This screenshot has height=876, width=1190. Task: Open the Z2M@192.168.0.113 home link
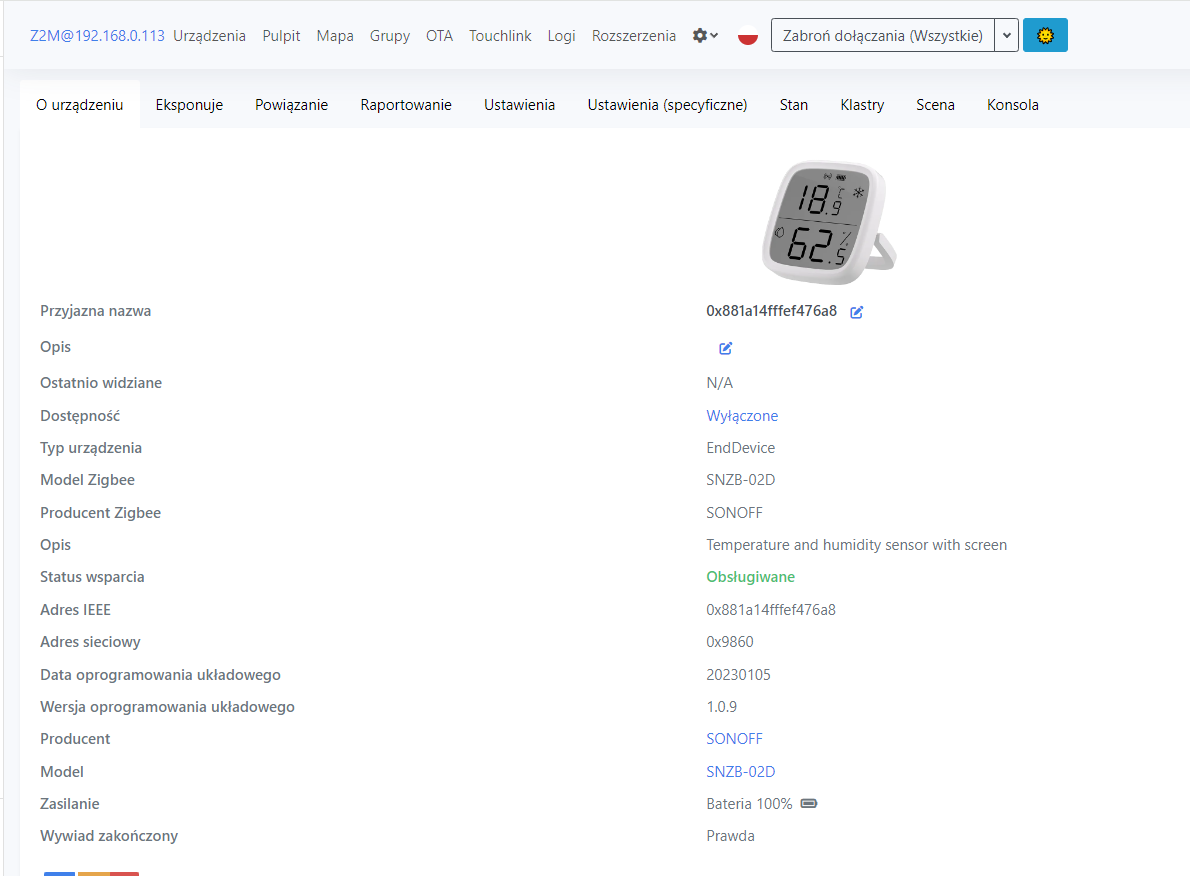pyautogui.click(x=97, y=36)
